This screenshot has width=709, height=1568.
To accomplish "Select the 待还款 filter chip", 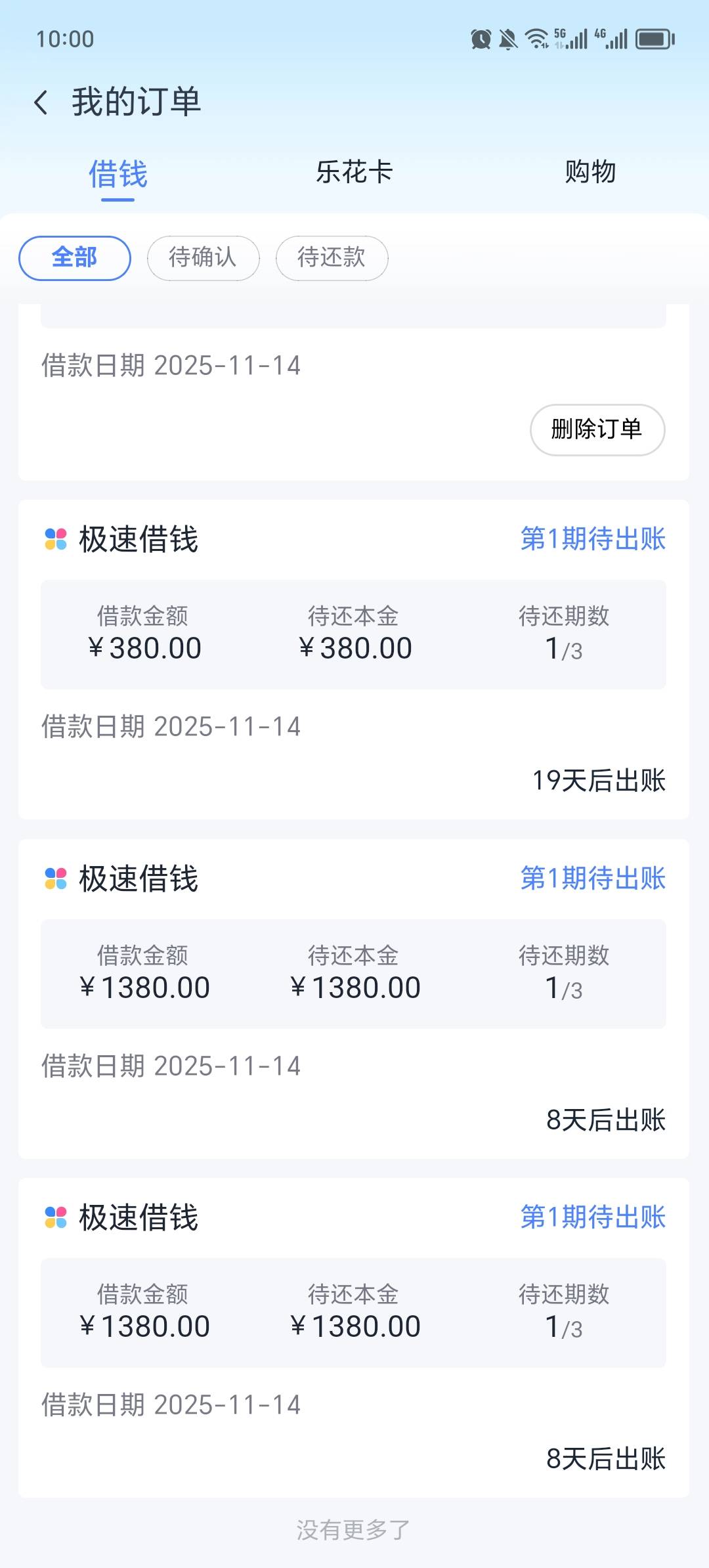I will coord(332,257).
